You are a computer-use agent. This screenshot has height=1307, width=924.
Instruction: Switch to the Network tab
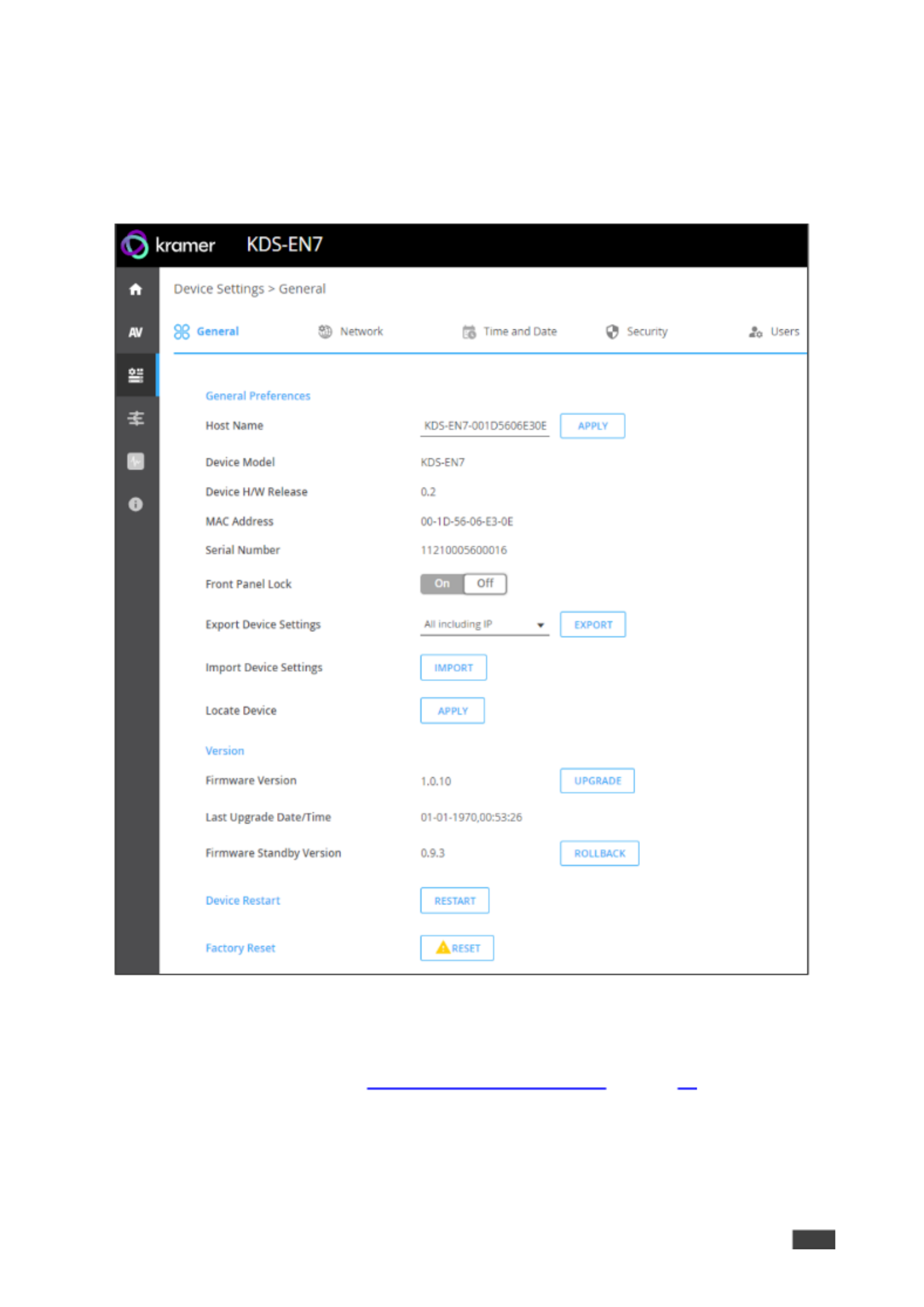tap(351, 332)
